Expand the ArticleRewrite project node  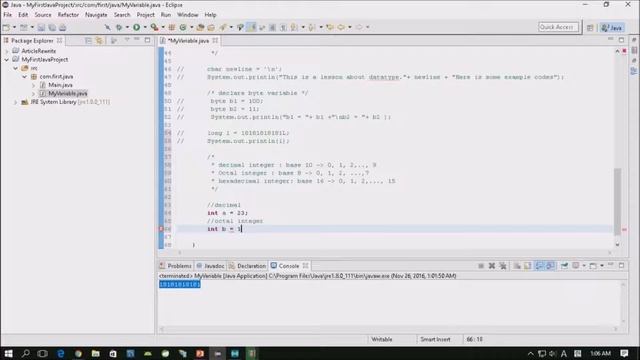[7, 51]
